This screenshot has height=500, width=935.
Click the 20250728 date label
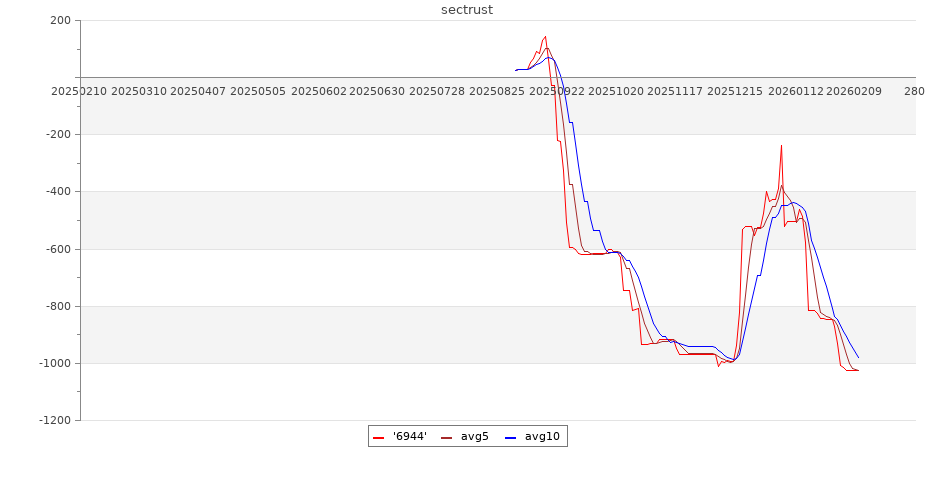(x=437, y=91)
